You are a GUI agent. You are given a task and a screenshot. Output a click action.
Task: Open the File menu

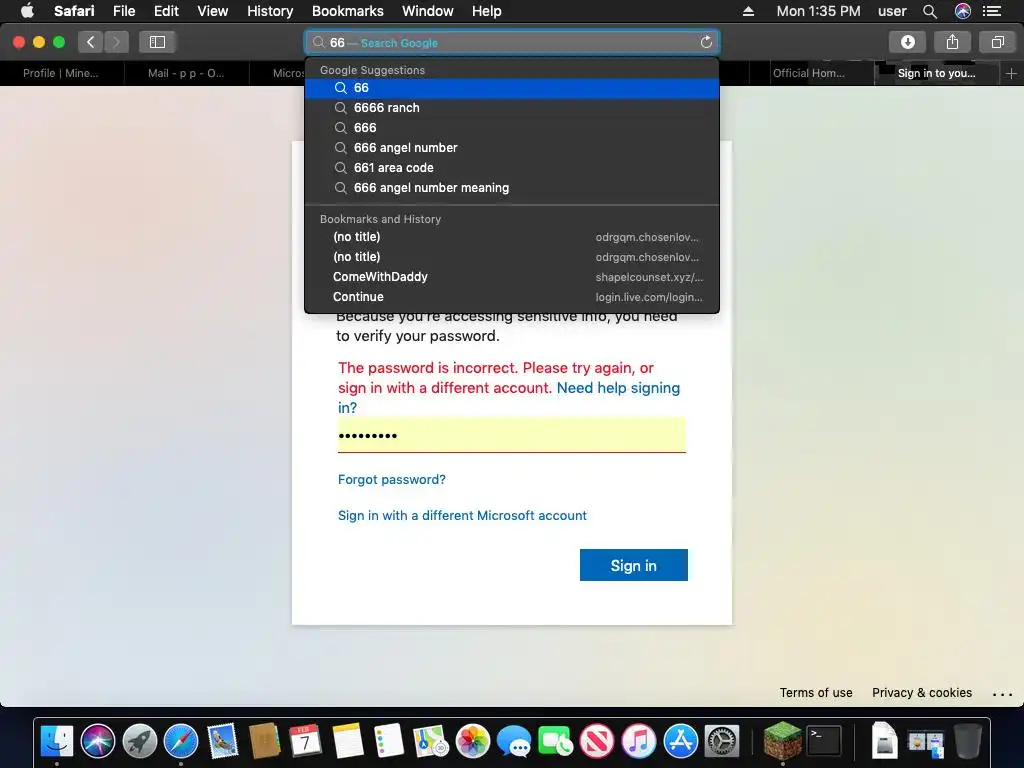[123, 11]
